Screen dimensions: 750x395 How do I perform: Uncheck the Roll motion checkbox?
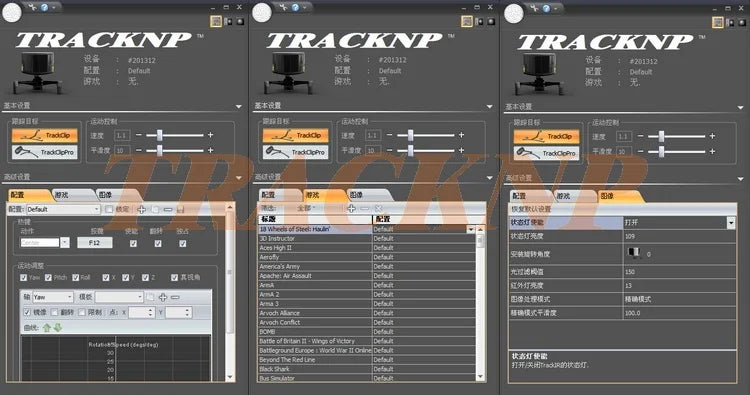(76, 277)
